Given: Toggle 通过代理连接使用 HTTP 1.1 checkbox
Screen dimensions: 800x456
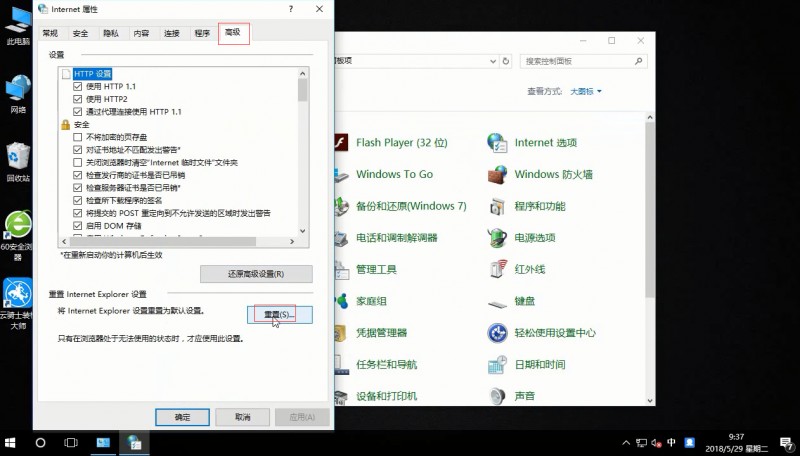Looking at the screenshot, I should 78,112.
